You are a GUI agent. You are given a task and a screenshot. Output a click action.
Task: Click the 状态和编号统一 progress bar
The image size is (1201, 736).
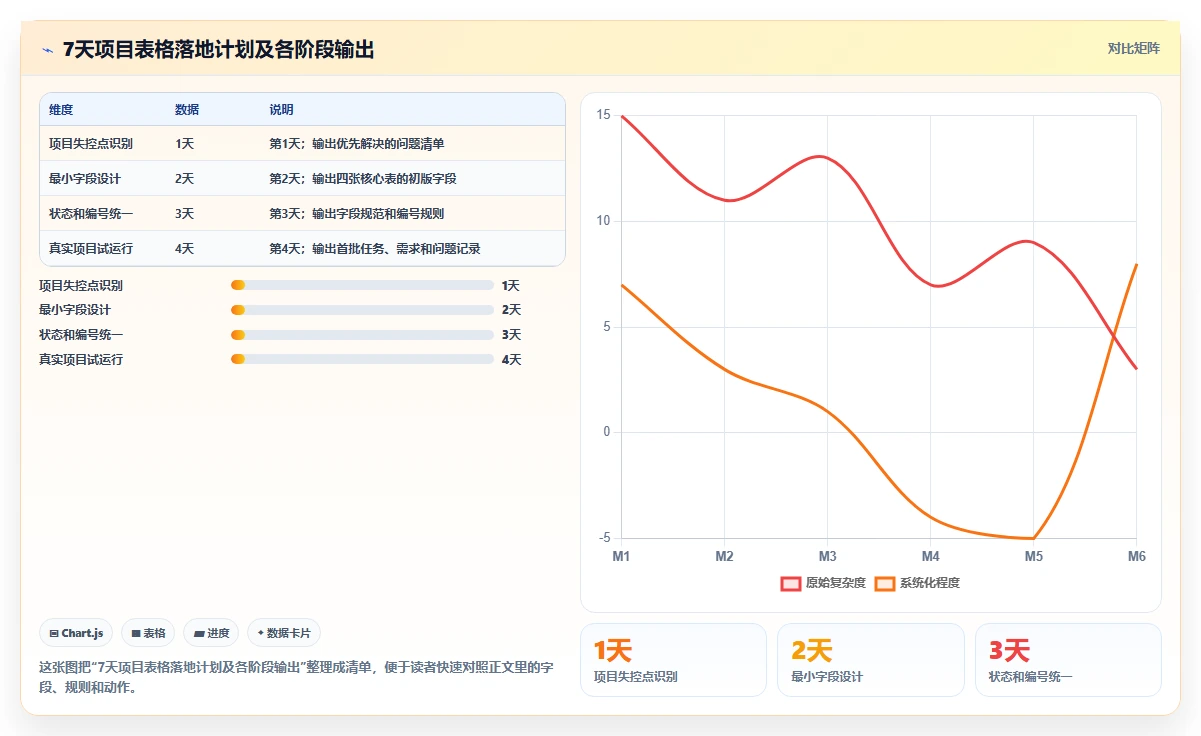pos(362,335)
